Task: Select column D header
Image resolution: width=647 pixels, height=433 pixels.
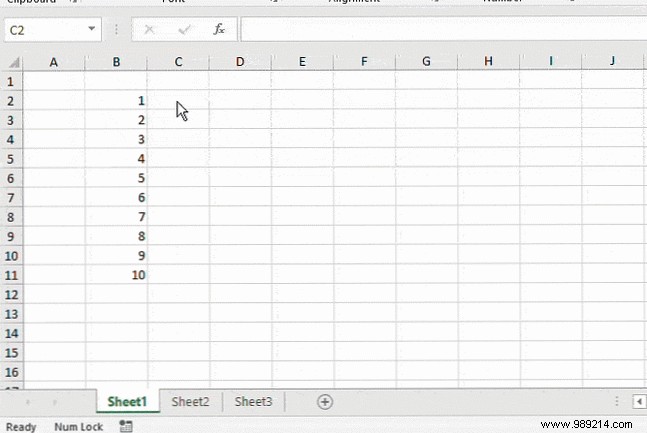Action: click(x=240, y=62)
